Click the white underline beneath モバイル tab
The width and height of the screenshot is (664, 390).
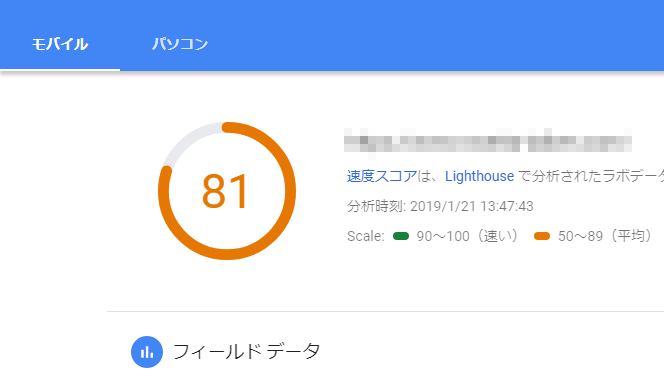(x=60, y=69)
